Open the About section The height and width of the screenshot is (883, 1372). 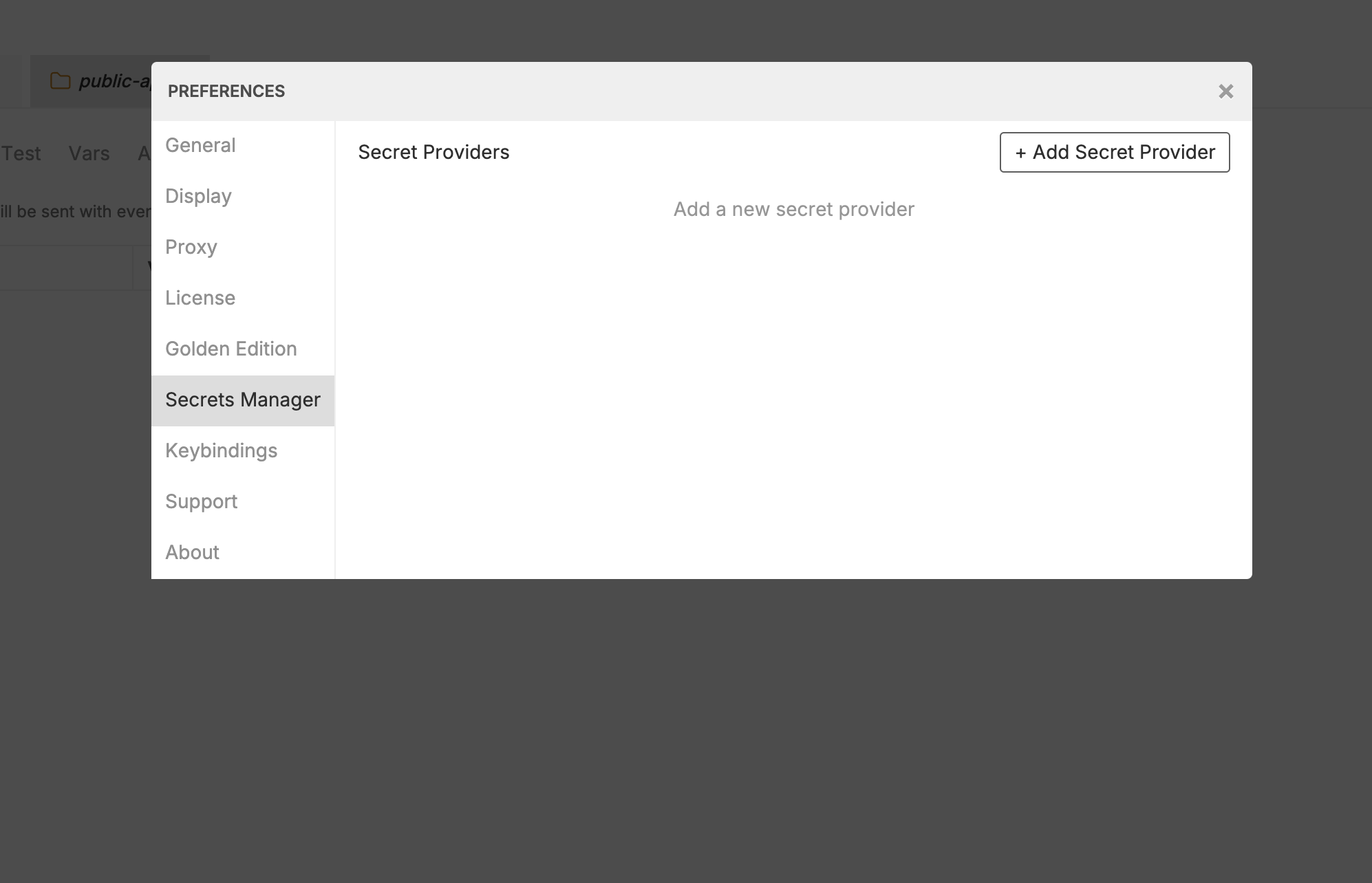[x=191, y=552]
